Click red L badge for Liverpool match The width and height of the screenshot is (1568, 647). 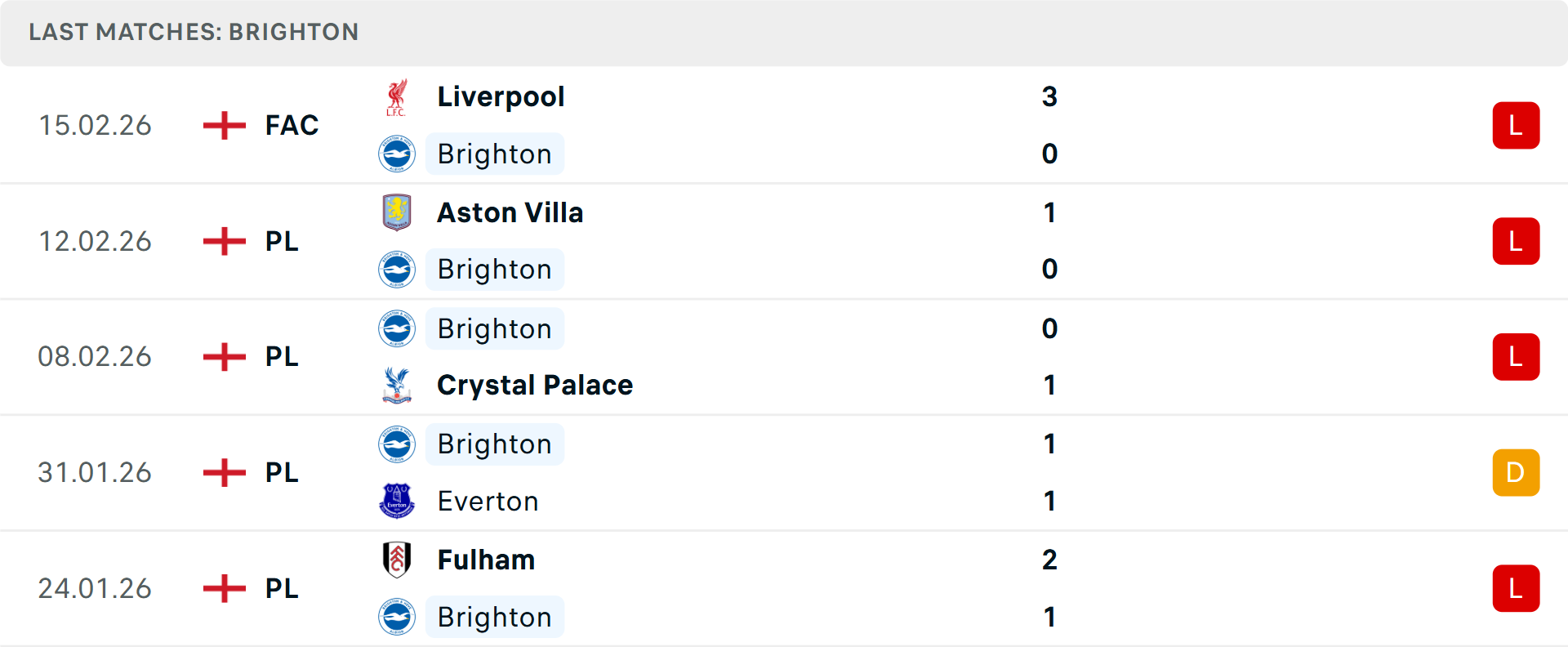point(1516,126)
